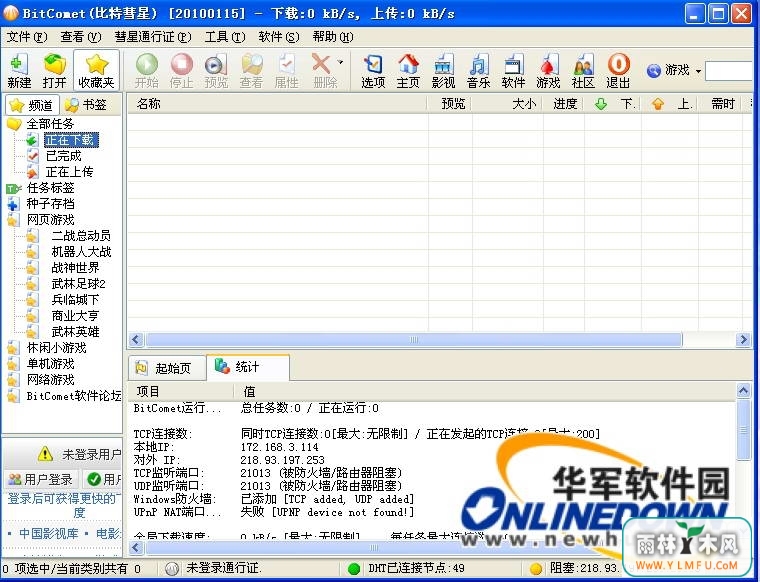The image size is (760, 582).
Task: Open the 查看(V) menu
Action: pos(80,36)
